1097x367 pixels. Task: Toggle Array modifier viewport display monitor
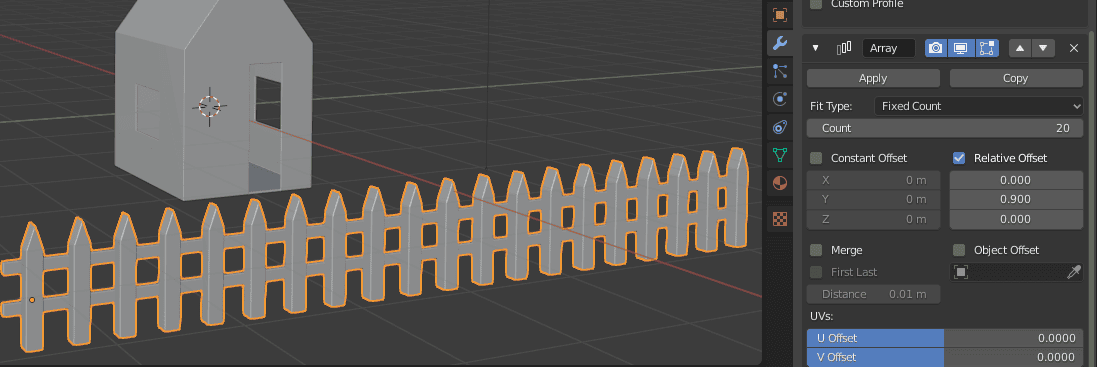click(x=961, y=48)
